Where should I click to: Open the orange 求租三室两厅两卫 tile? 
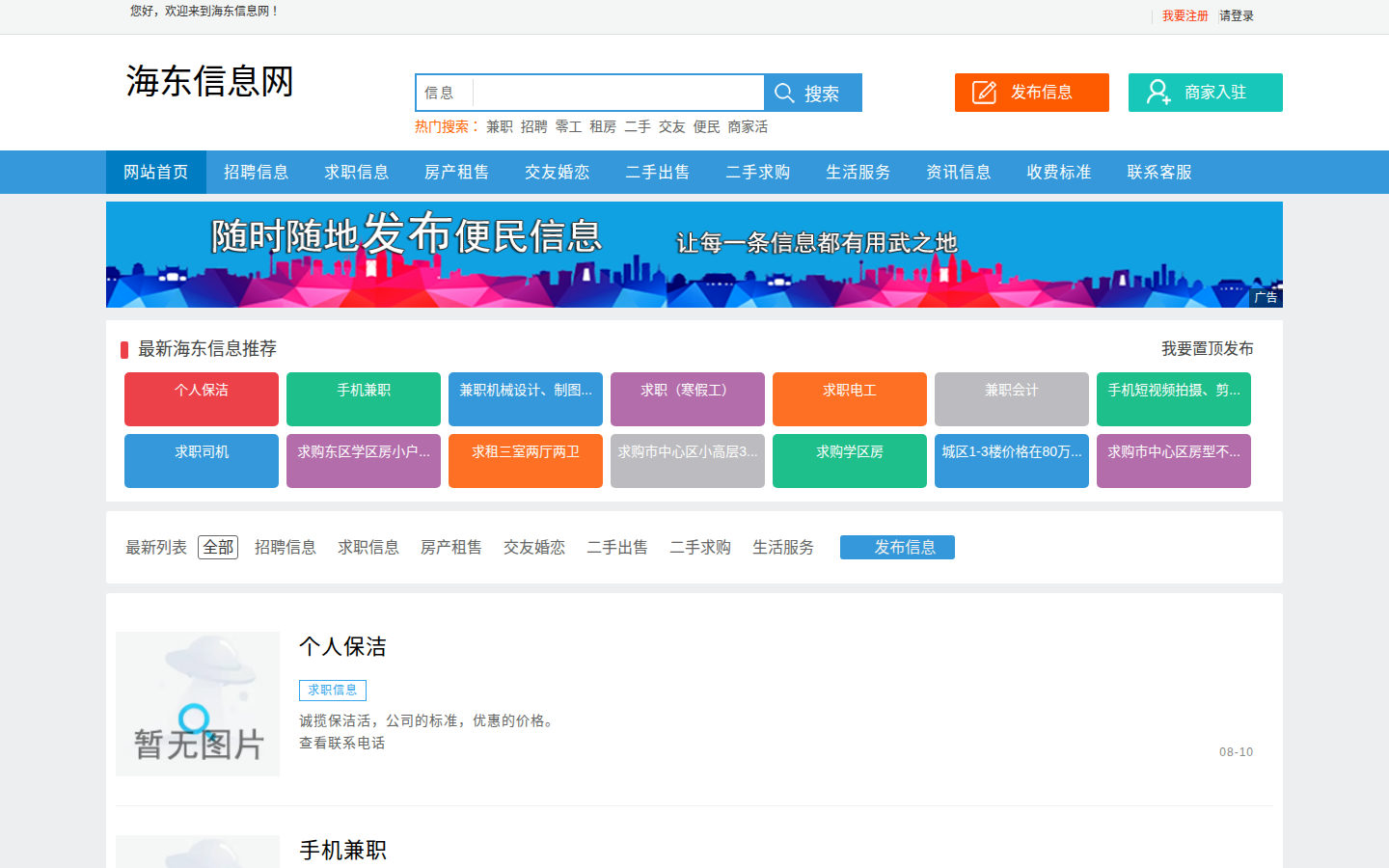(526, 461)
